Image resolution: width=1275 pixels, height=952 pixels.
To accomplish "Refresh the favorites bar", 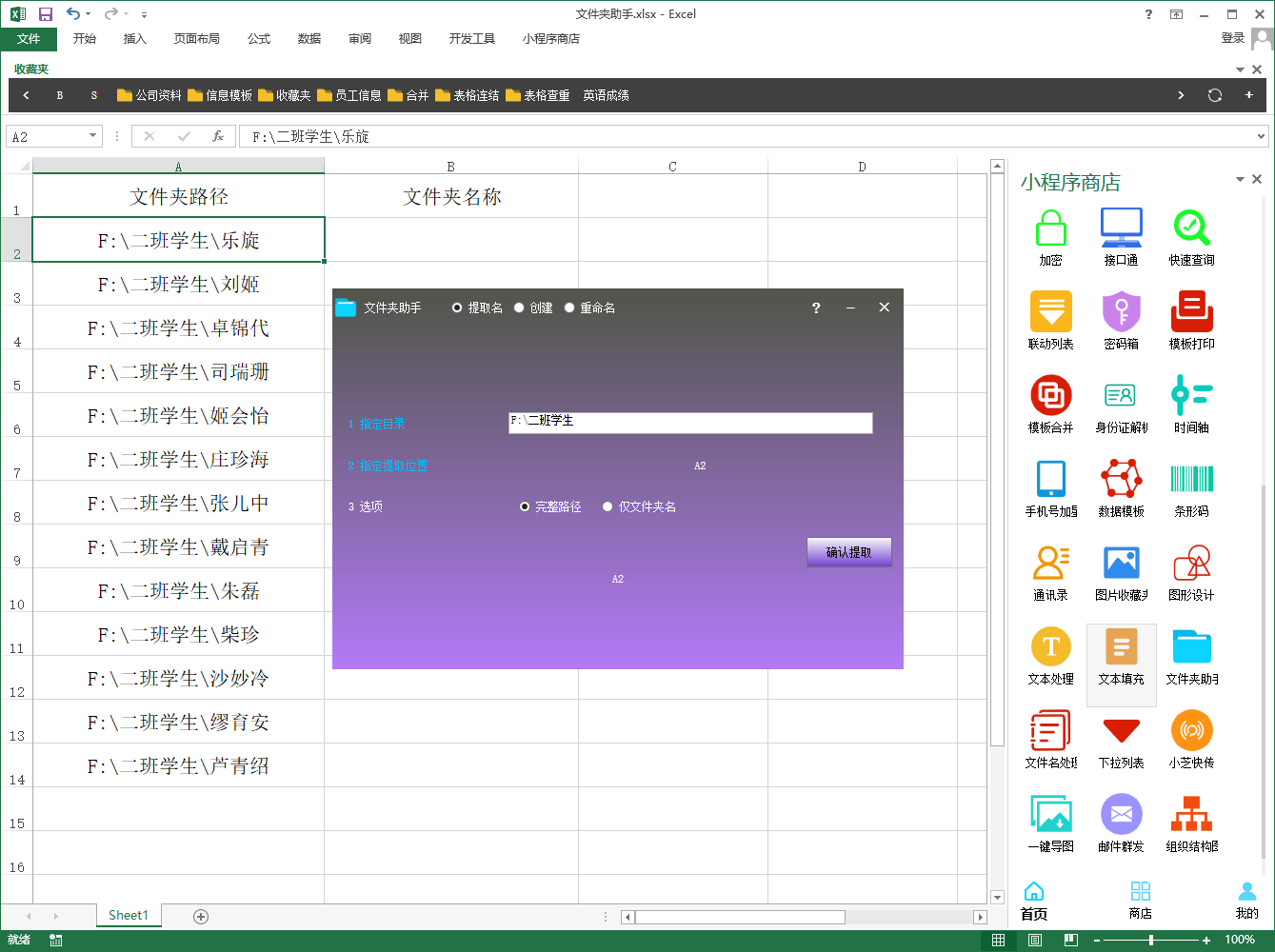I will point(1214,95).
